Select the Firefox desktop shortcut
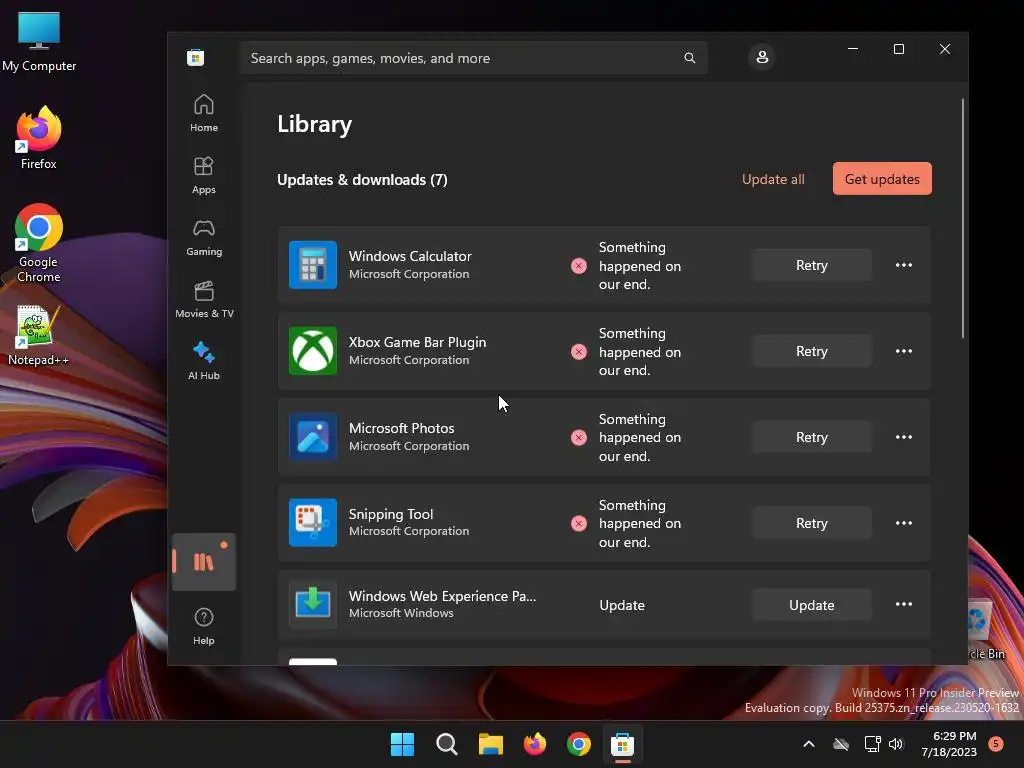Image resolution: width=1024 pixels, height=768 pixels. pos(39,138)
